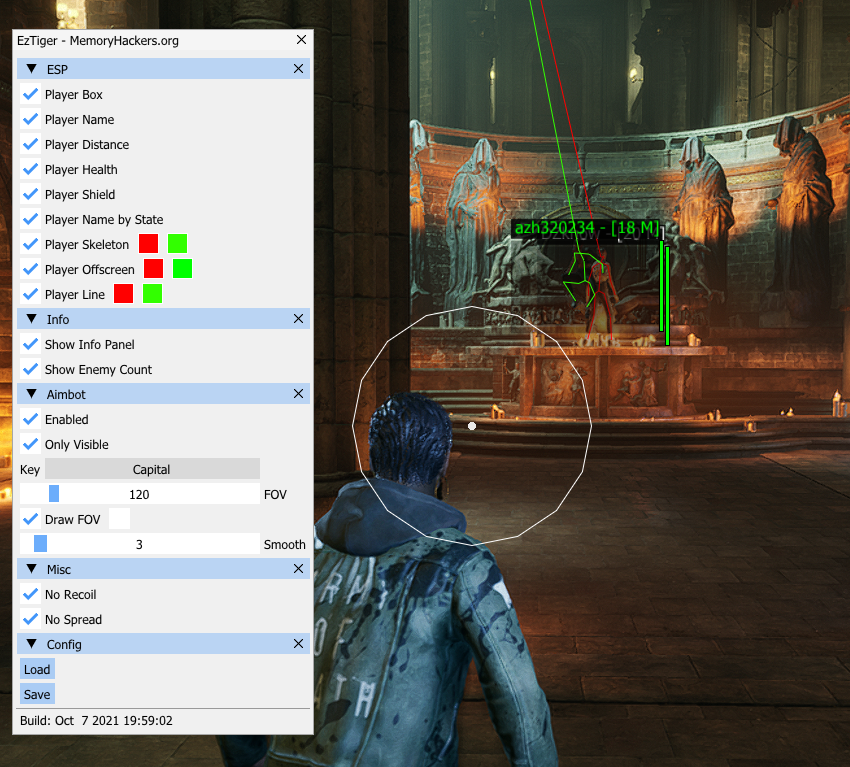Toggle the Player Health checkbox
This screenshot has width=850, height=767.
(x=30, y=169)
